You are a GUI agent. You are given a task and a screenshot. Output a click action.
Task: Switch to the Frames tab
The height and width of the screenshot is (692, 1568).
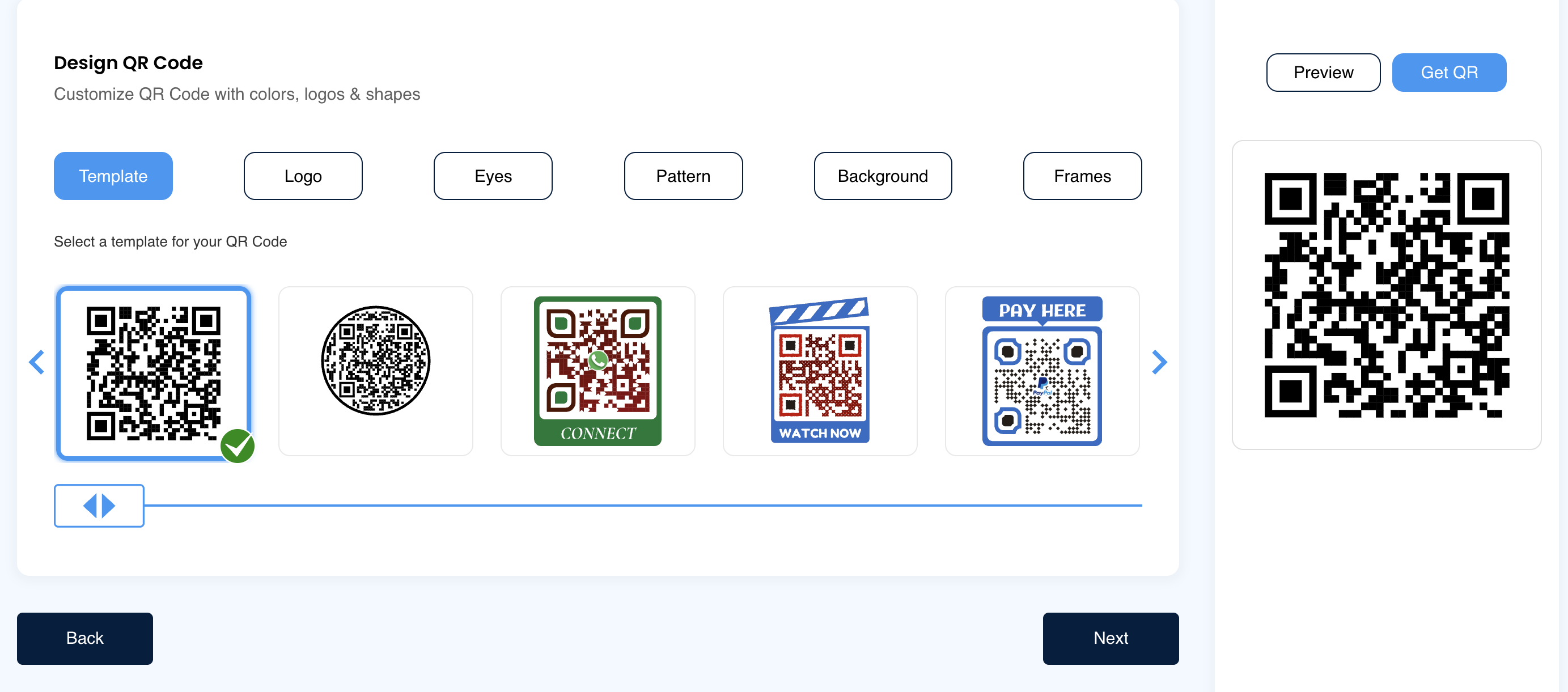(1082, 176)
